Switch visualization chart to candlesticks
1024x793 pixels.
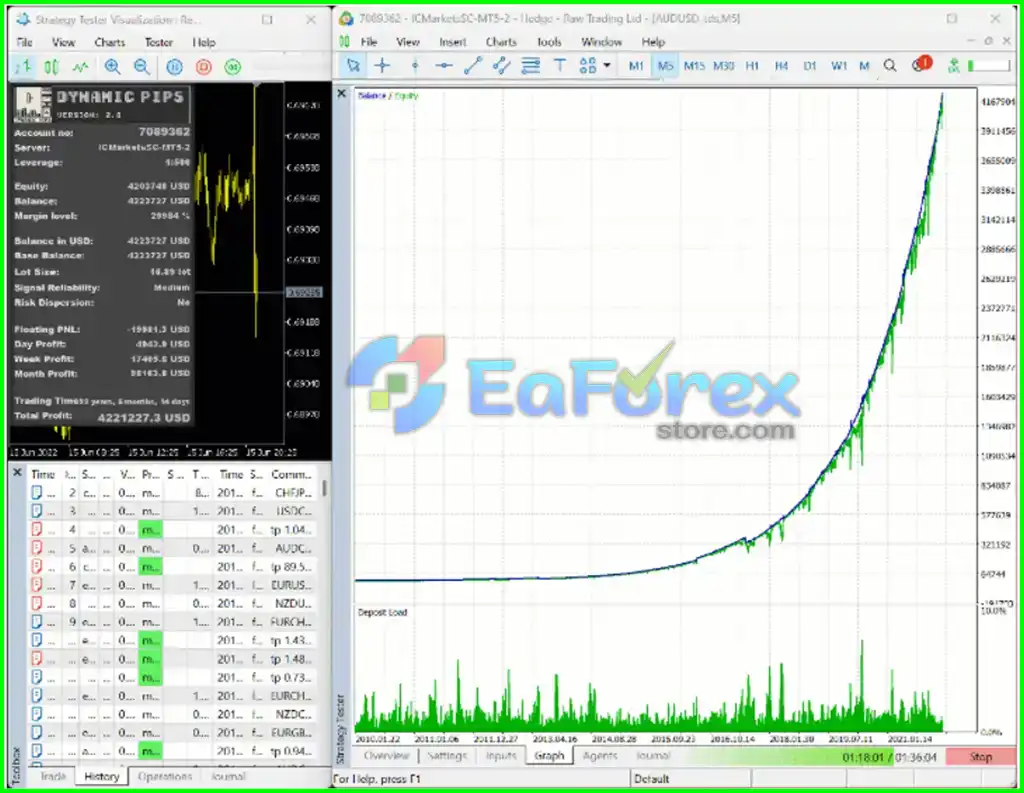[x=51, y=67]
